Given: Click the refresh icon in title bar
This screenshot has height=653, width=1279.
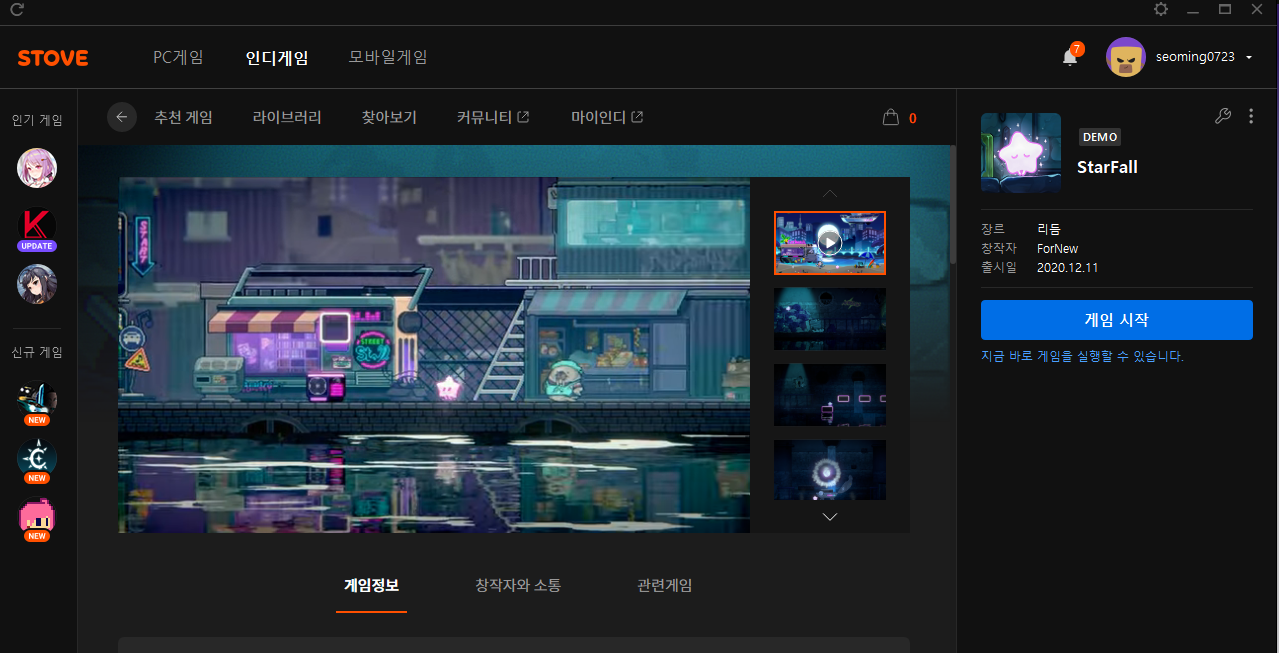Looking at the screenshot, I should [x=17, y=10].
